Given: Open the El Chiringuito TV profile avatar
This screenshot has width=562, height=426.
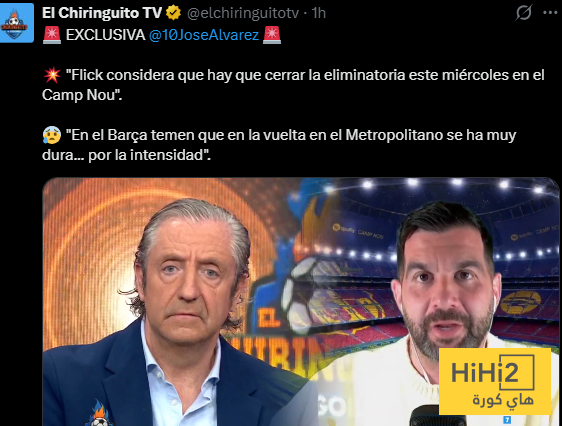Looking at the screenshot, I should [x=16, y=23].
